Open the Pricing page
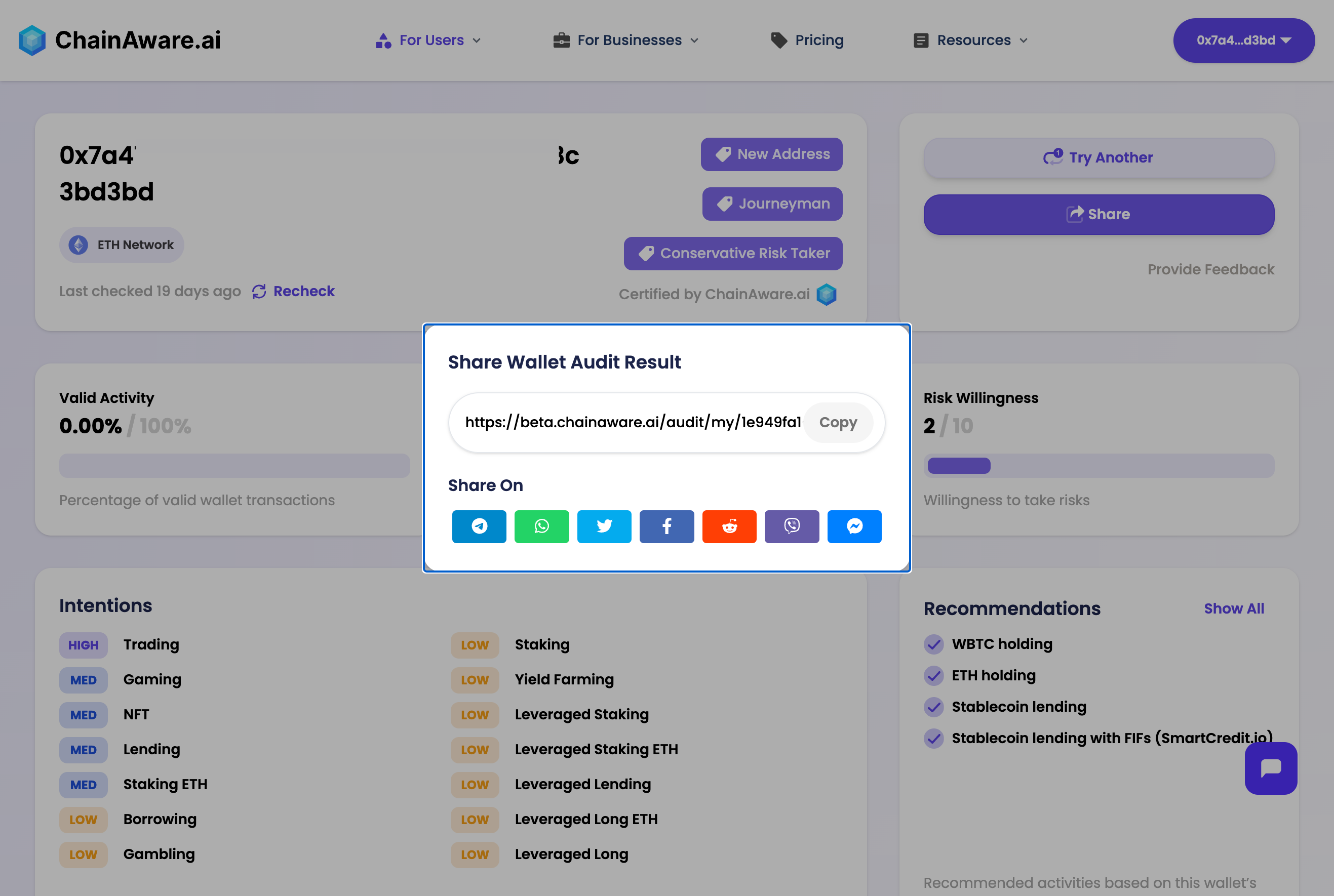This screenshot has height=896, width=1334. 807,40
